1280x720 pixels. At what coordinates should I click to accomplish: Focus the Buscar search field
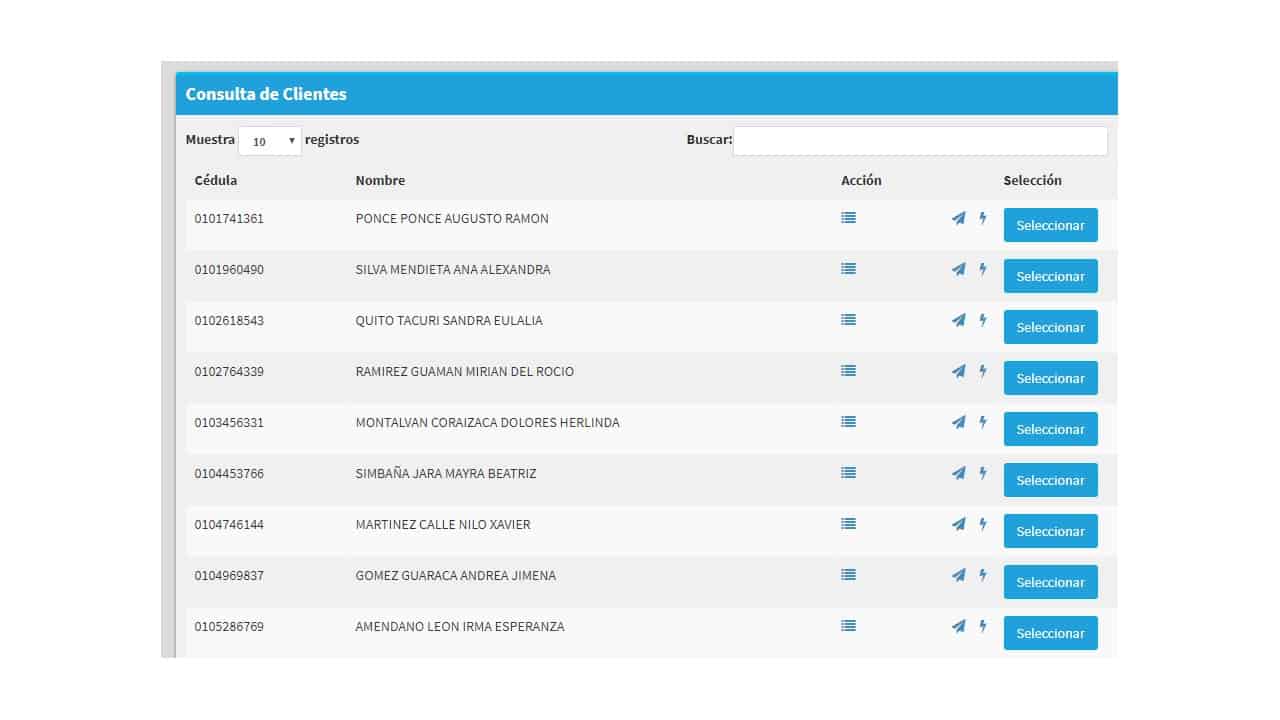click(x=920, y=141)
